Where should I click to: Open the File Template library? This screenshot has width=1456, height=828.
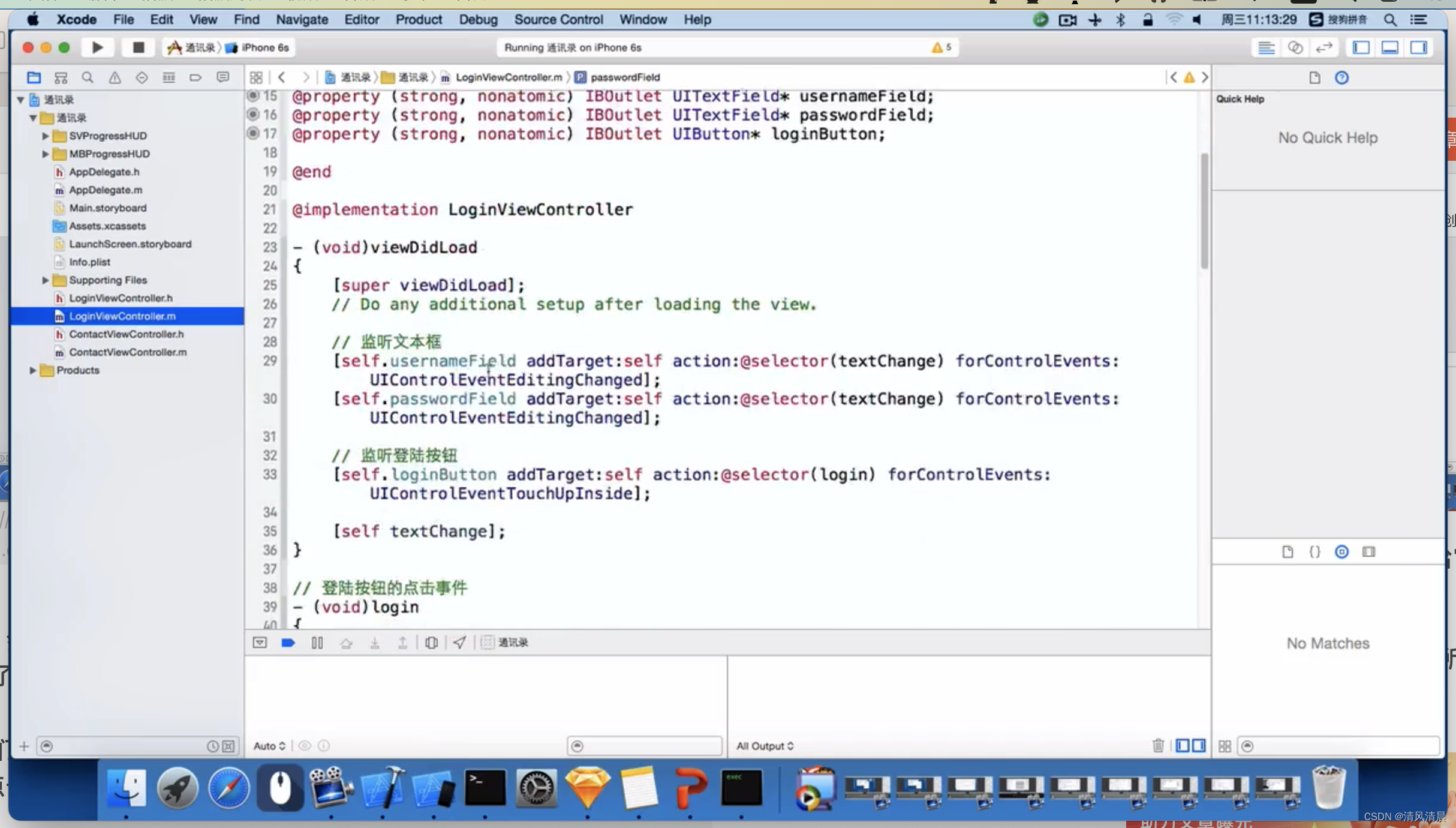(x=1287, y=551)
